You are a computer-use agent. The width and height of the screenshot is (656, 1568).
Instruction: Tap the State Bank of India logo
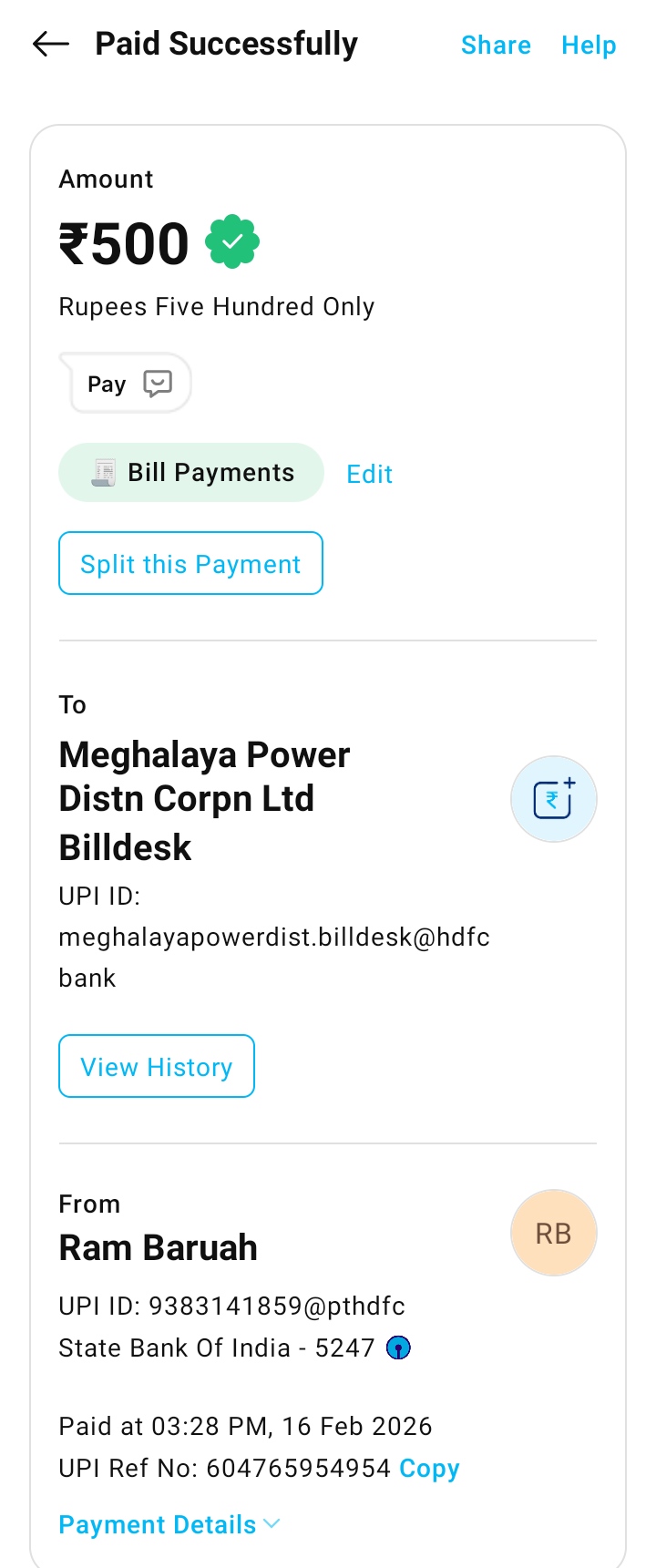[x=398, y=1348]
